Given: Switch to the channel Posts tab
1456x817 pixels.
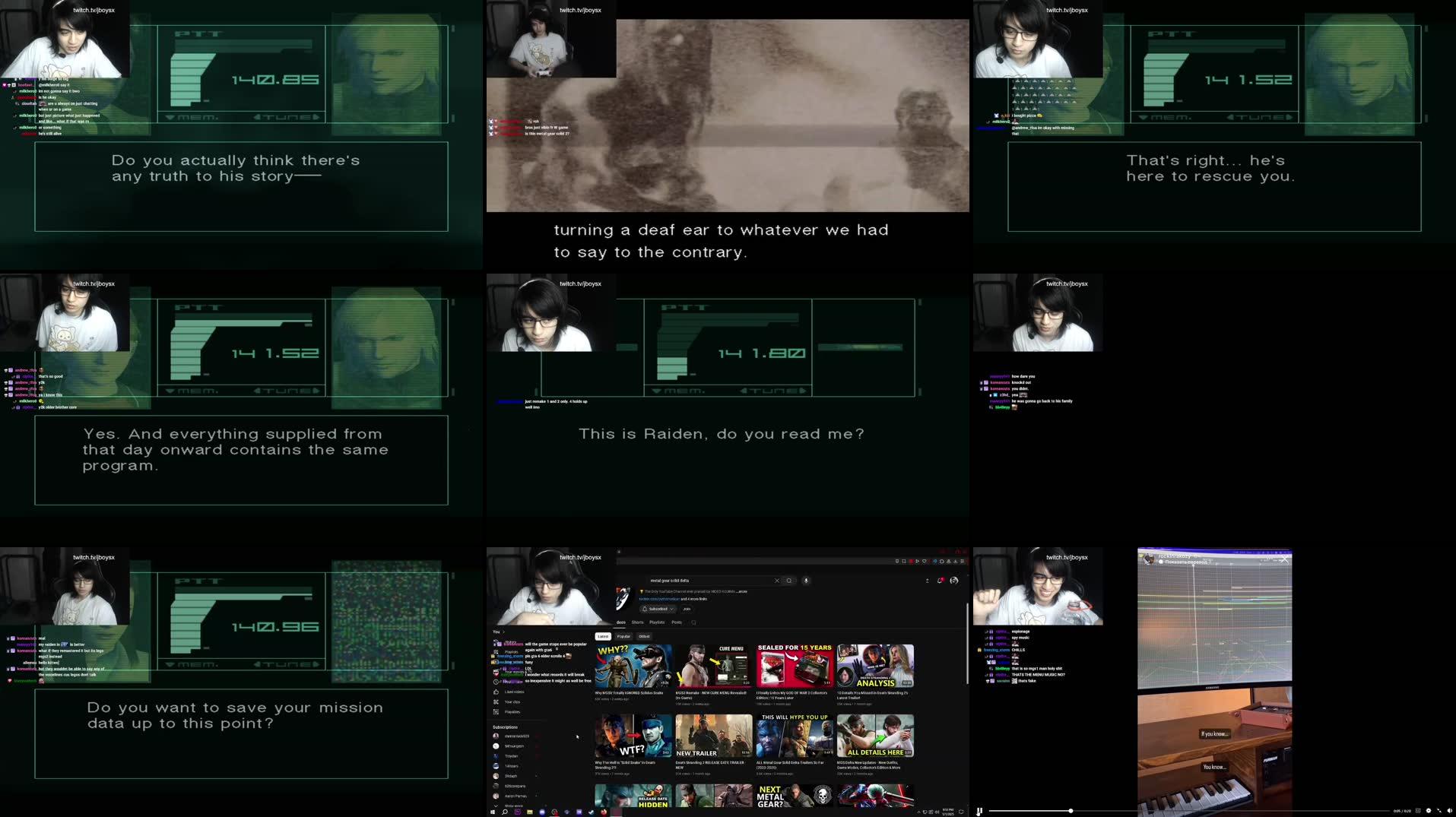Looking at the screenshot, I should point(677,622).
